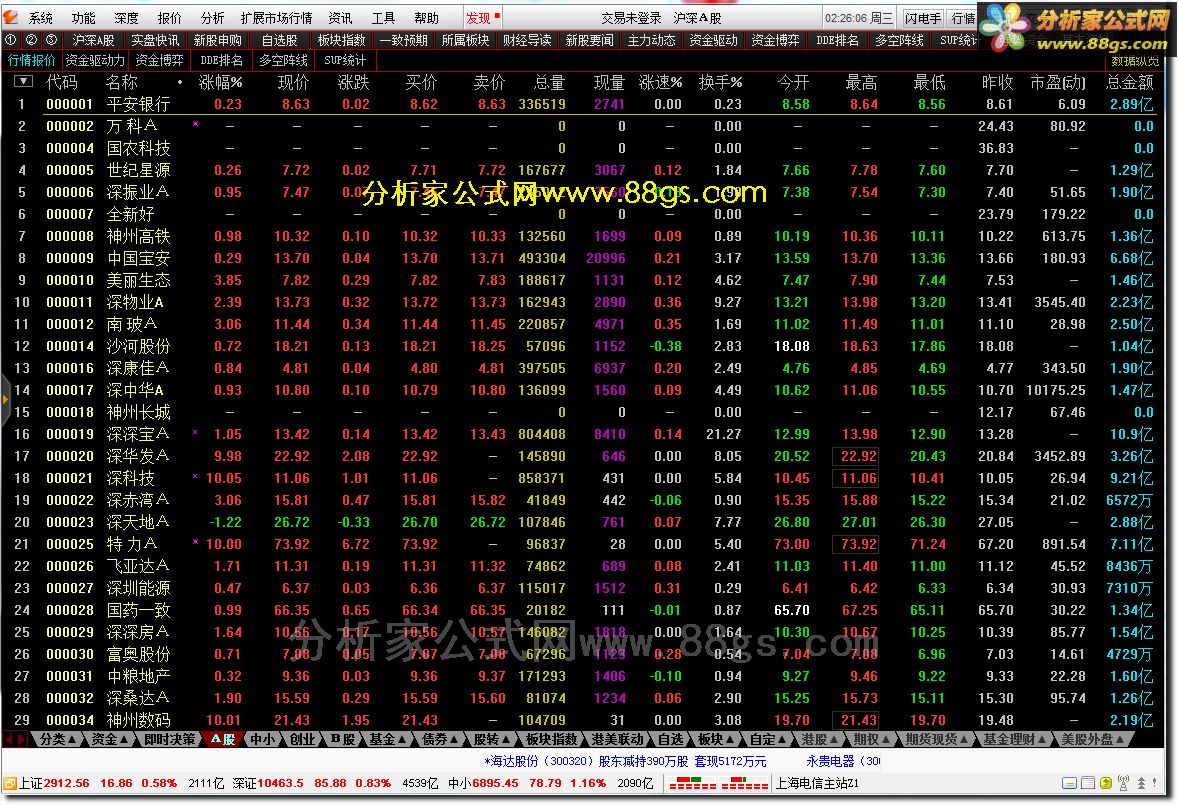
Task: Switch to the SUP统计 sub-tab
Action: (344, 61)
